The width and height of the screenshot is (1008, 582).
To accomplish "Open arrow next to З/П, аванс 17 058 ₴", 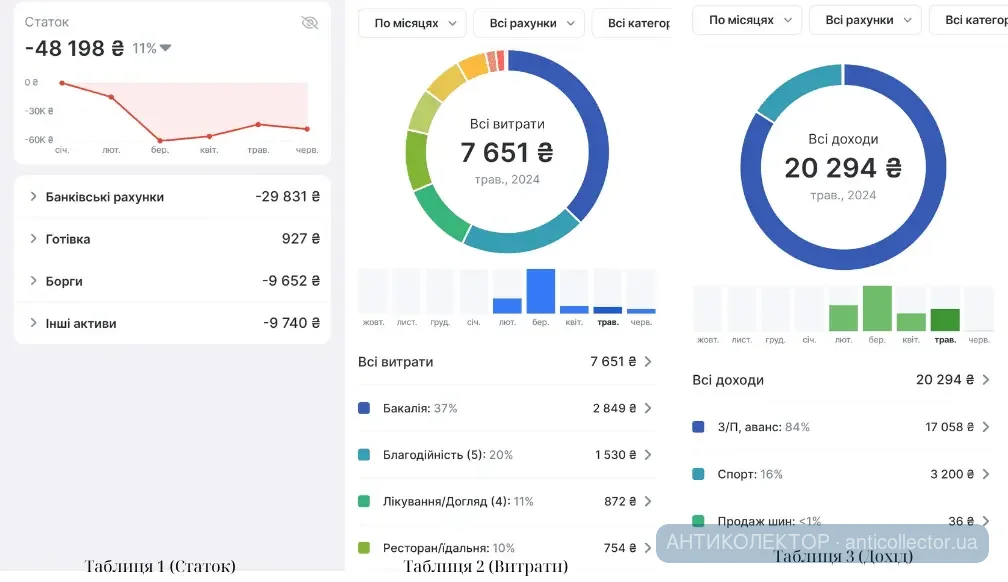I will click(985, 427).
